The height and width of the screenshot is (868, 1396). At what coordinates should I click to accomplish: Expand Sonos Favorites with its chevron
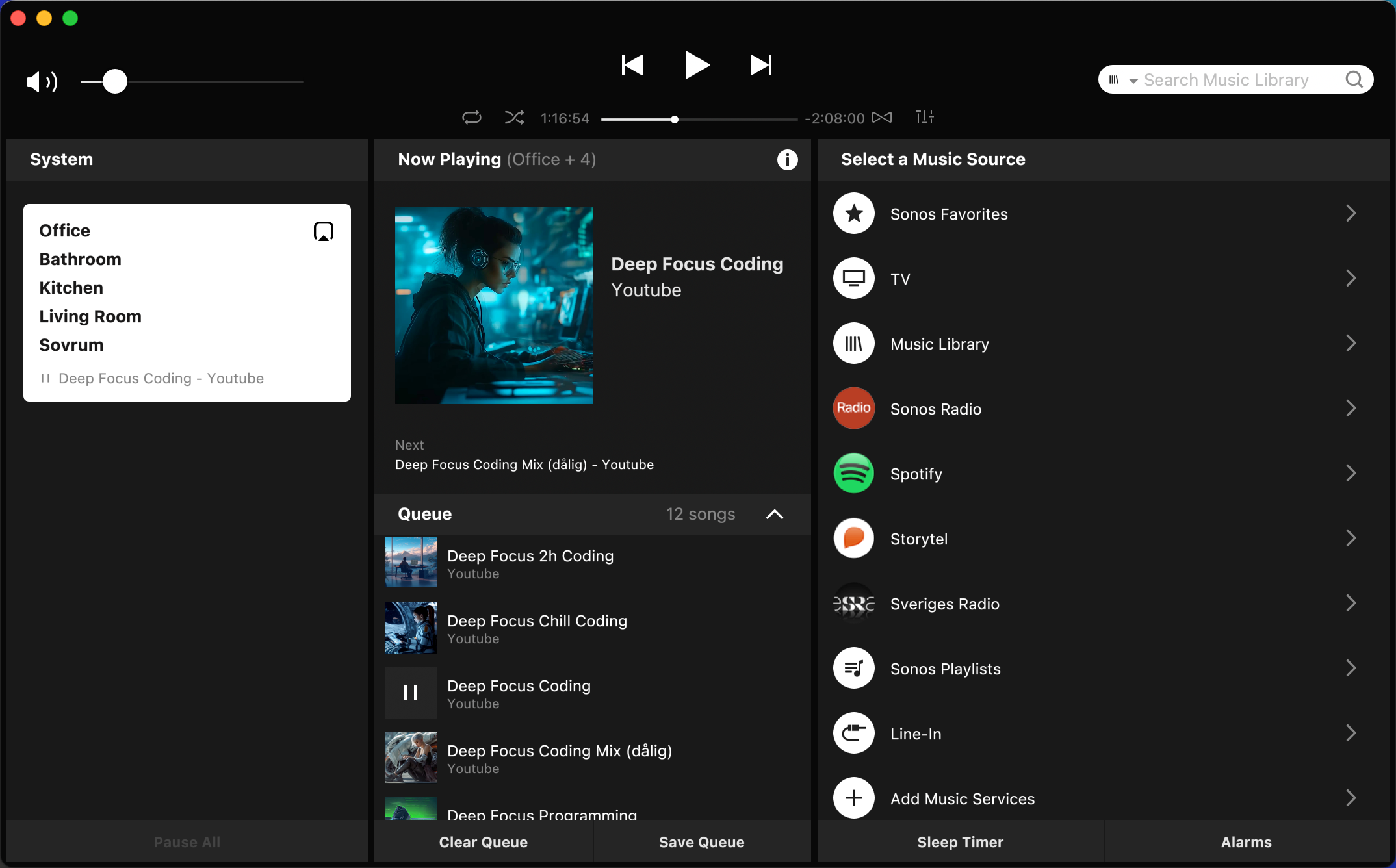(1351, 213)
